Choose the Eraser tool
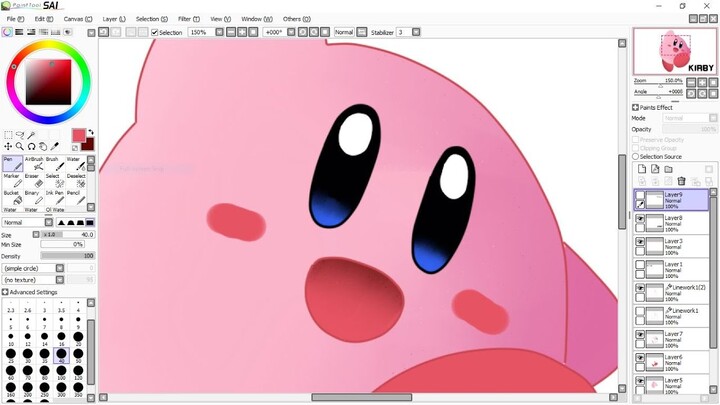 (34, 181)
